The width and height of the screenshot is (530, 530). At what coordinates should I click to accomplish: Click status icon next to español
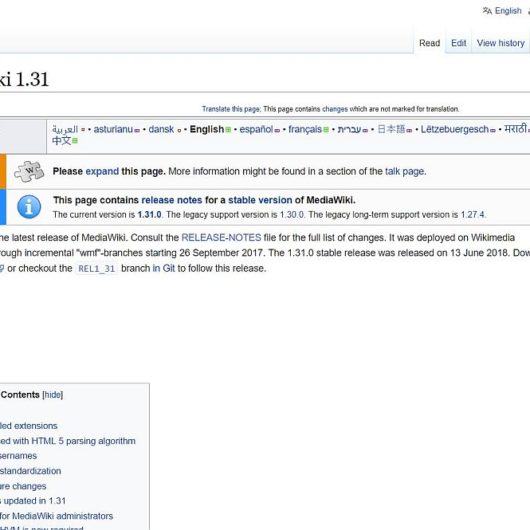point(277,130)
